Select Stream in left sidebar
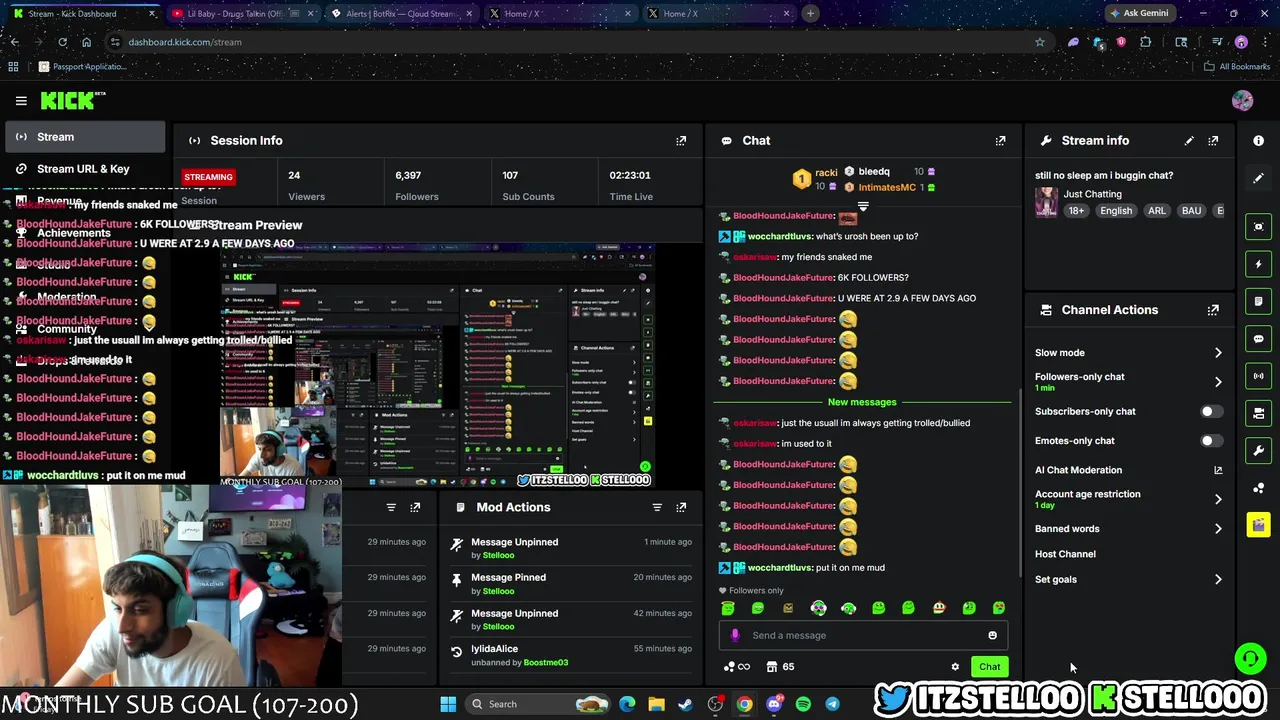The width and height of the screenshot is (1280, 720). point(85,137)
